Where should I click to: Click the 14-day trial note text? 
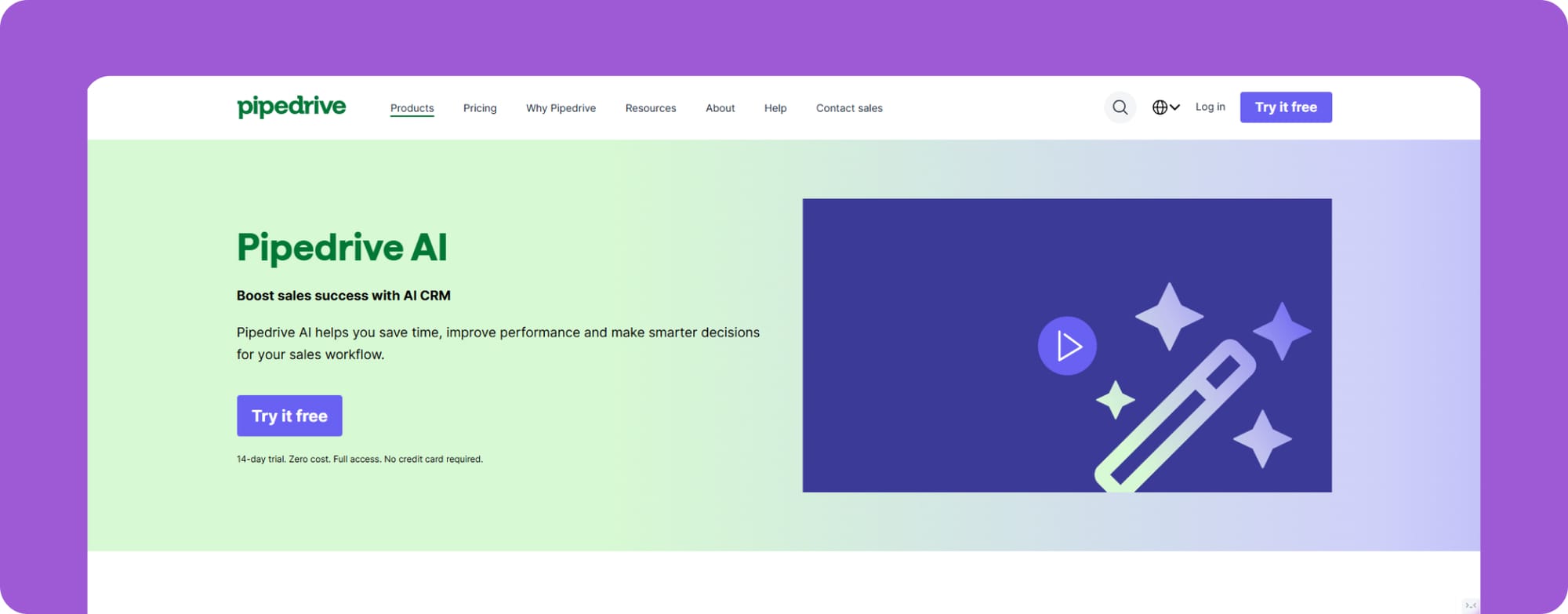tap(360, 459)
